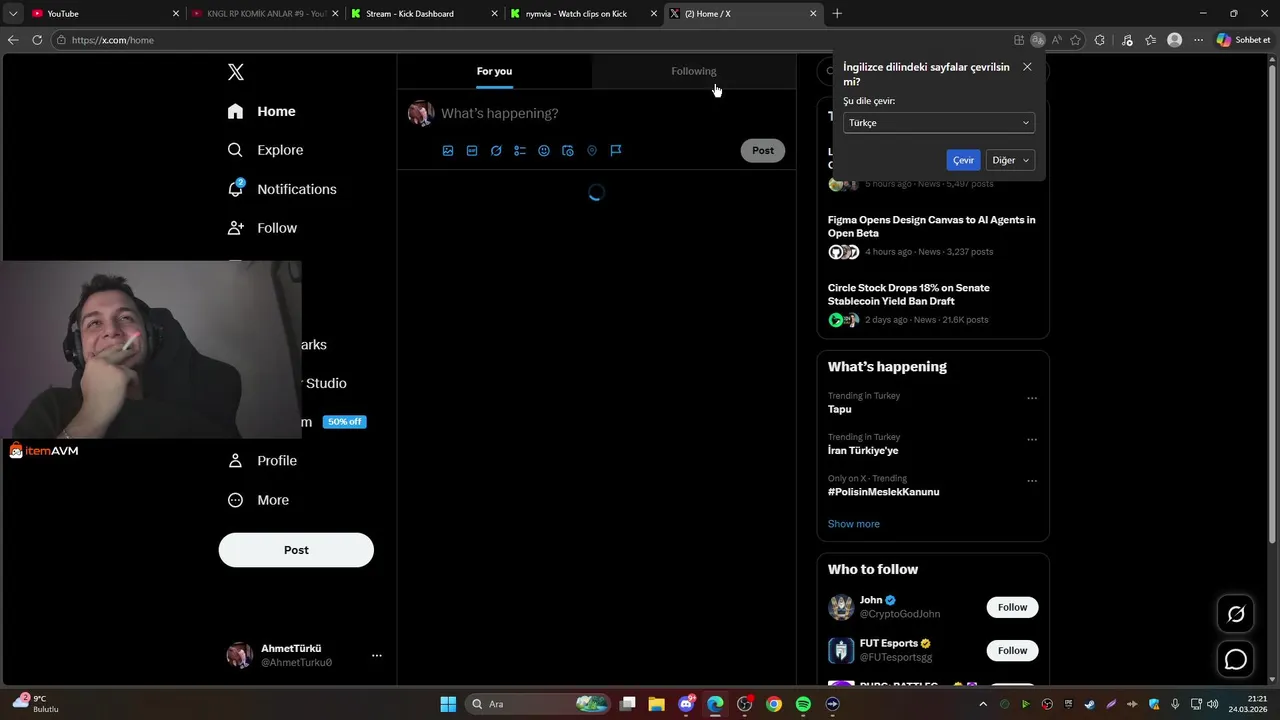
Task: Switch to KNGL RP KOMİK ANLAR tab
Action: [x=265, y=14]
